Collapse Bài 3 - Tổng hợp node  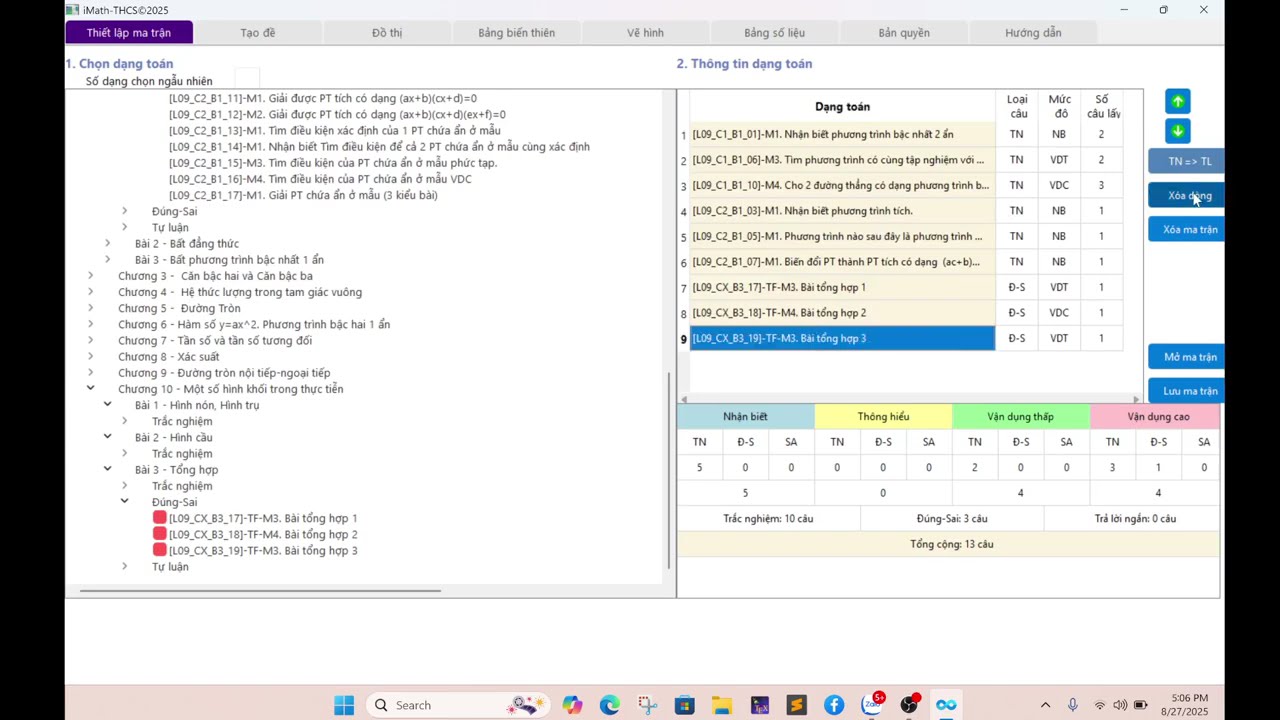click(107, 469)
